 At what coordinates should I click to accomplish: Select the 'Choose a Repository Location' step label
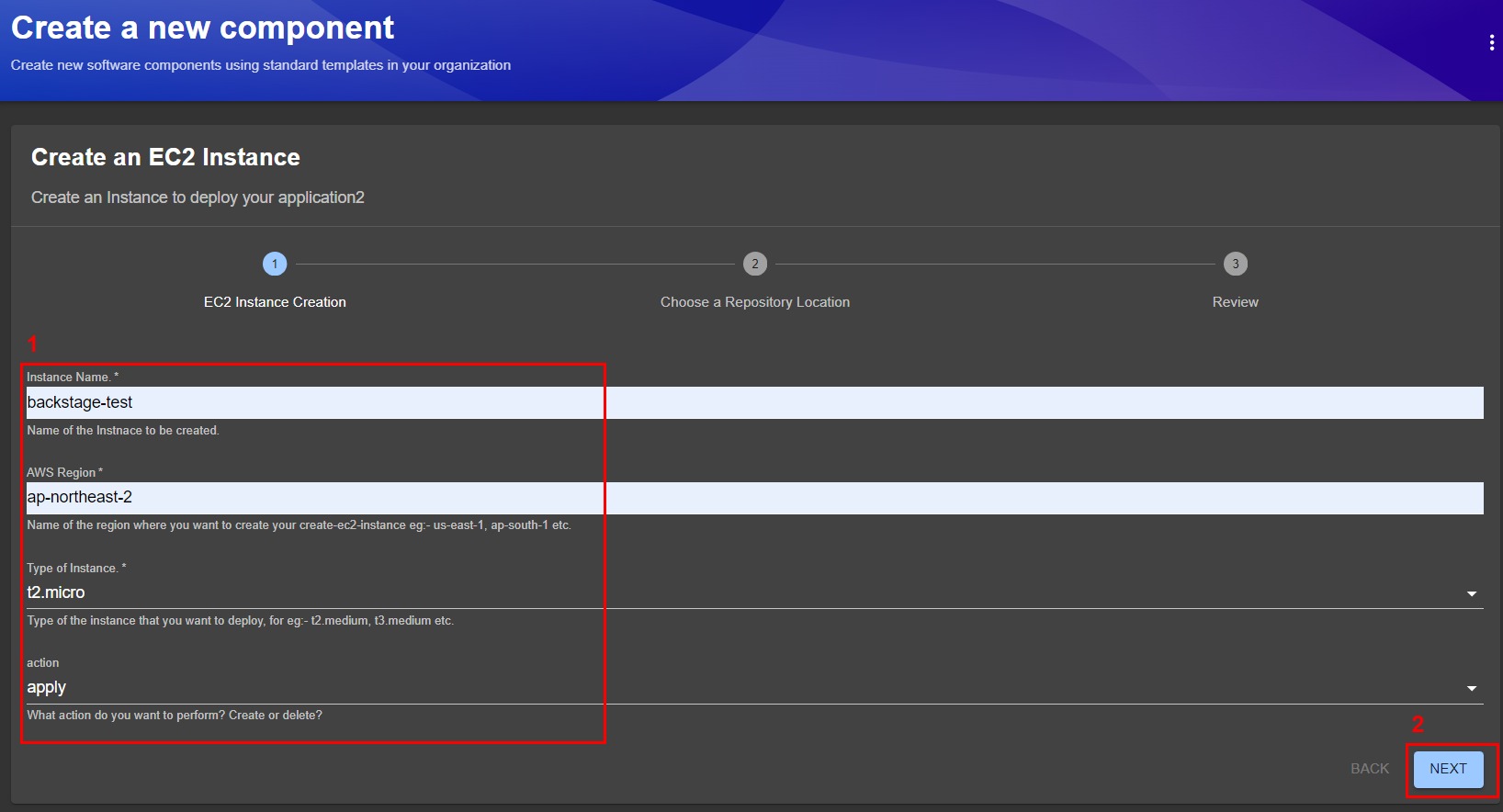click(755, 302)
